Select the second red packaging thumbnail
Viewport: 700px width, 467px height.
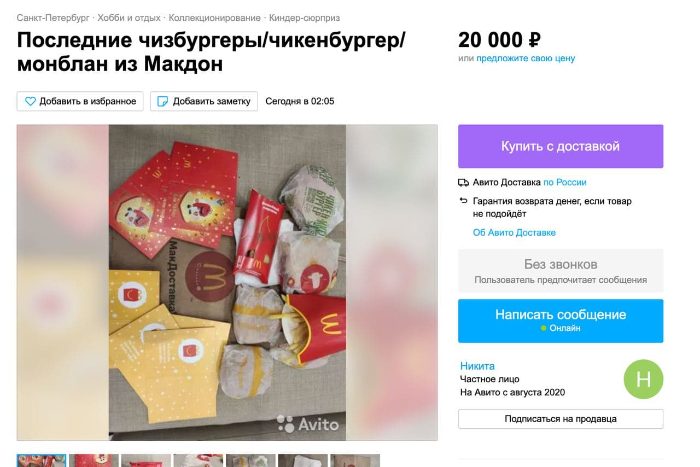click(94, 460)
